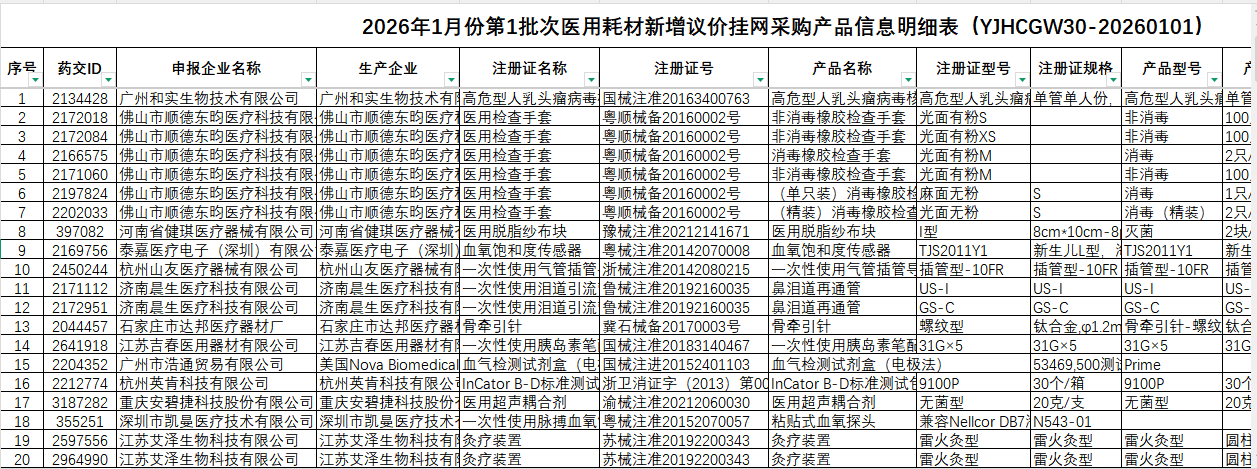Open the 产品名称 filter dropdown
The height and width of the screenshot is (469, 1257).
(x=907, y=79)
